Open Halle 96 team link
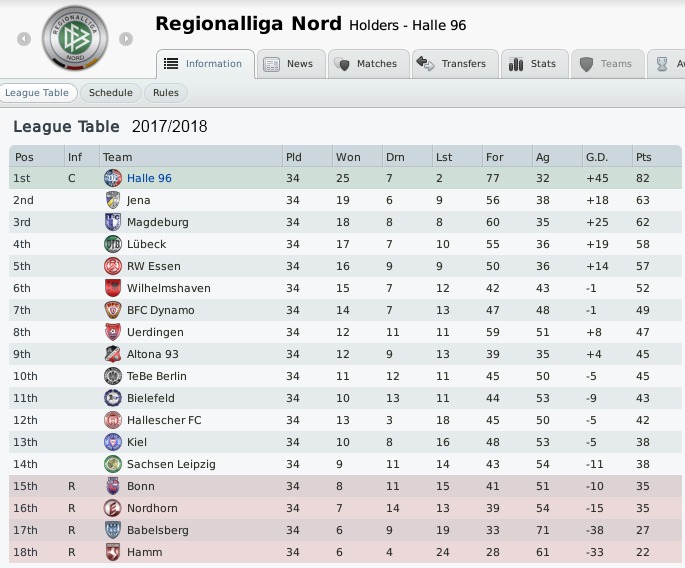685x568 pixels. click(x=149, y=178)
